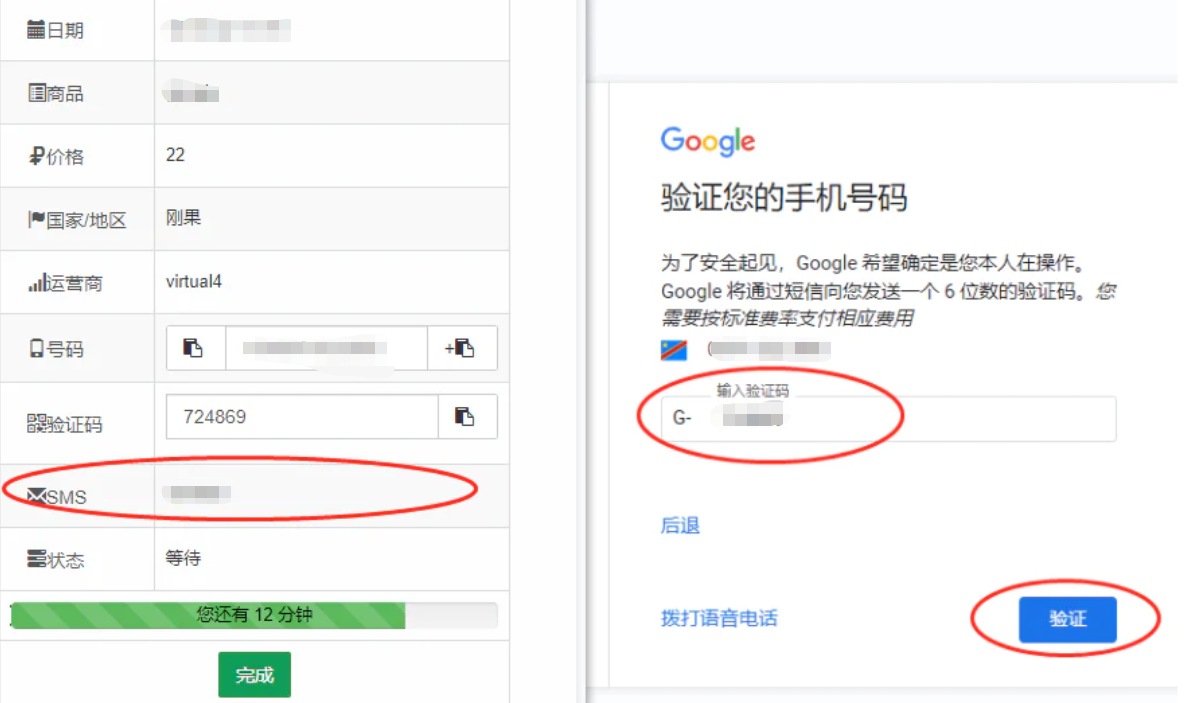1186x703 pixels.
Task: Click the plus-clipboard icon beside the number
Action: [462, 348]
